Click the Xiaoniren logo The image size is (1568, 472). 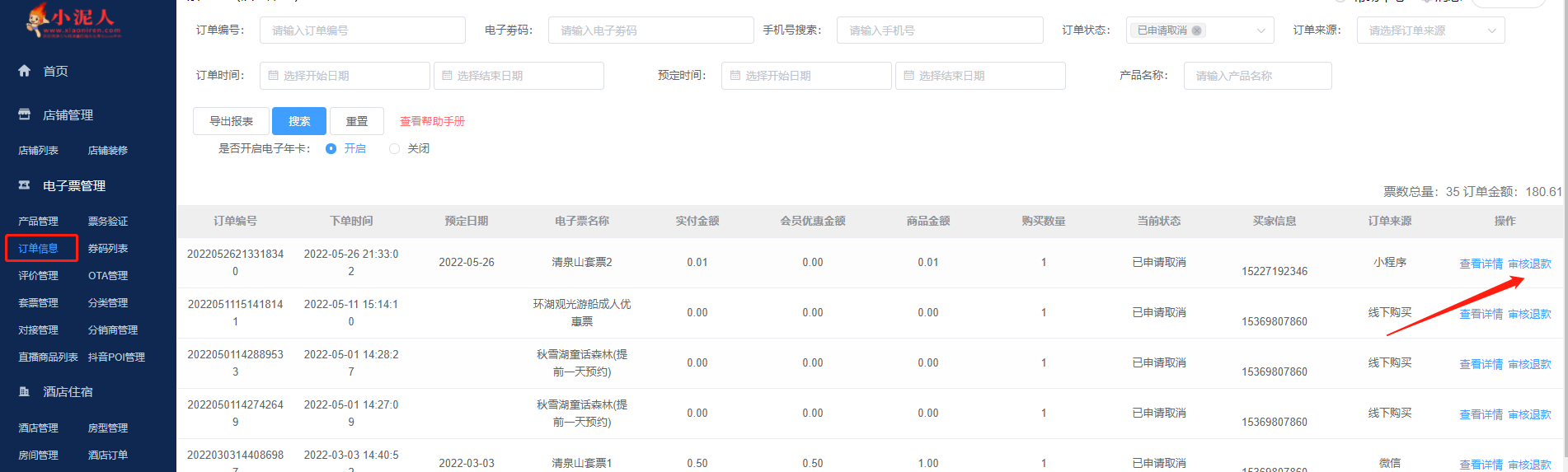click(74, 21)
